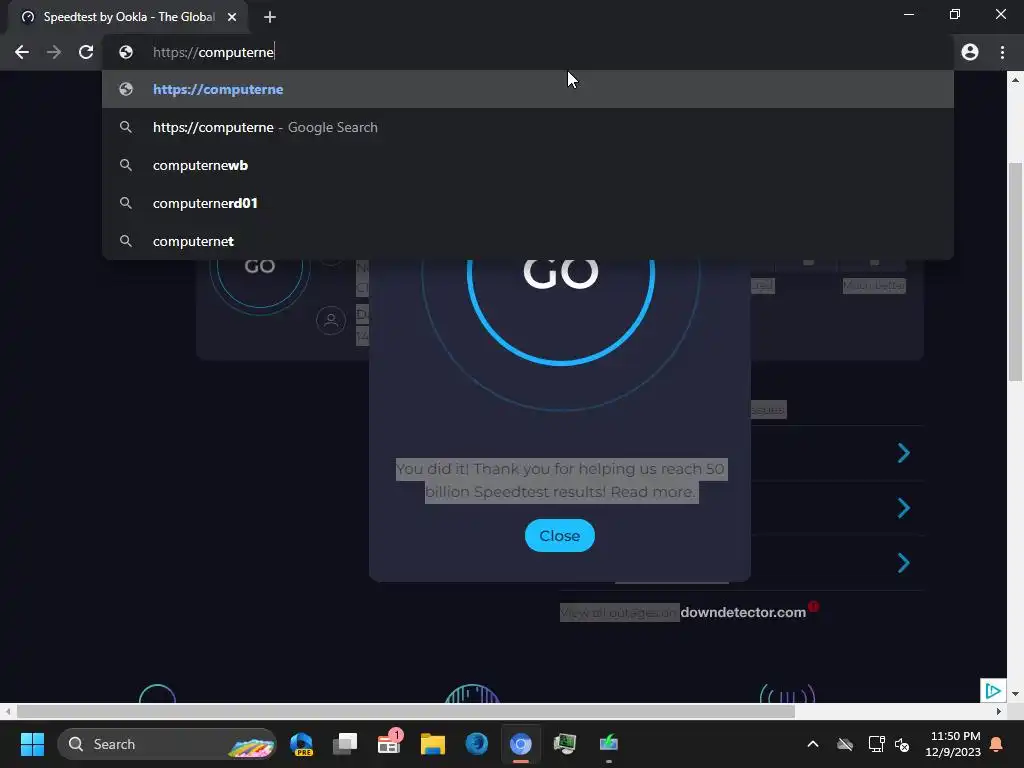Click the horizontal page scrollbar
Image resolution: width=1024 pixels, height=768 pixels.
[406, 711]
